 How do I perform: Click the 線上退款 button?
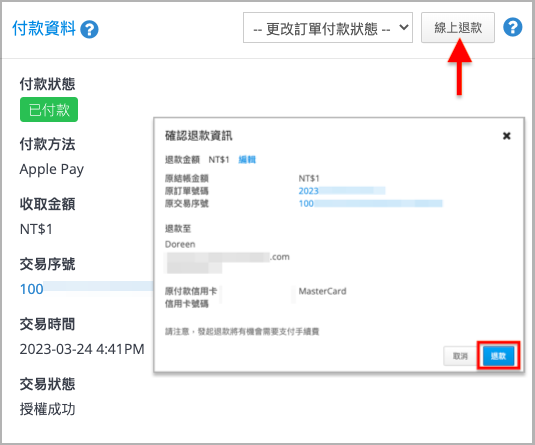click(458, 28)
